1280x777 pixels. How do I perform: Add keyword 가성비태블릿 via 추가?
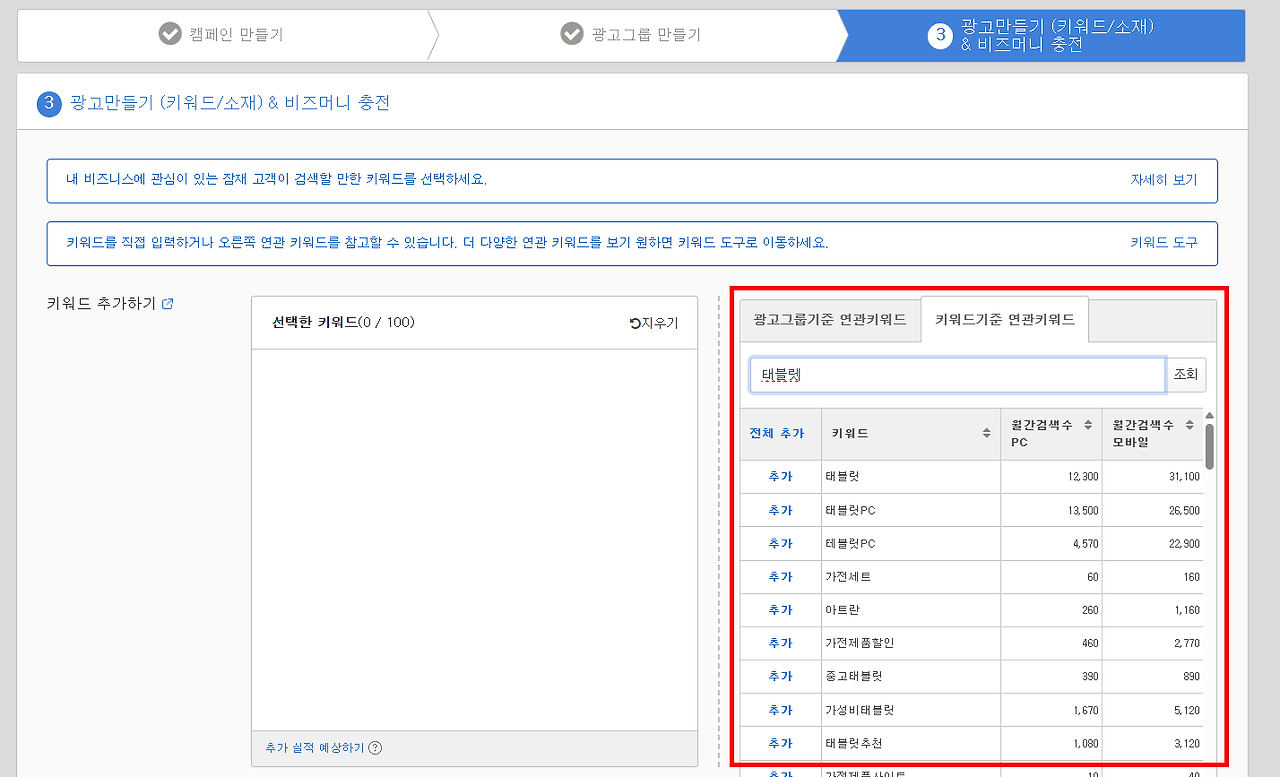[x=780, y=710]
